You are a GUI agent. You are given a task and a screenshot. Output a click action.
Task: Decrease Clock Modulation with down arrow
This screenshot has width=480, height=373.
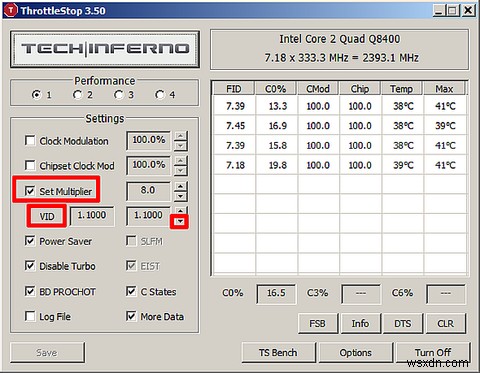click(180, 146)
